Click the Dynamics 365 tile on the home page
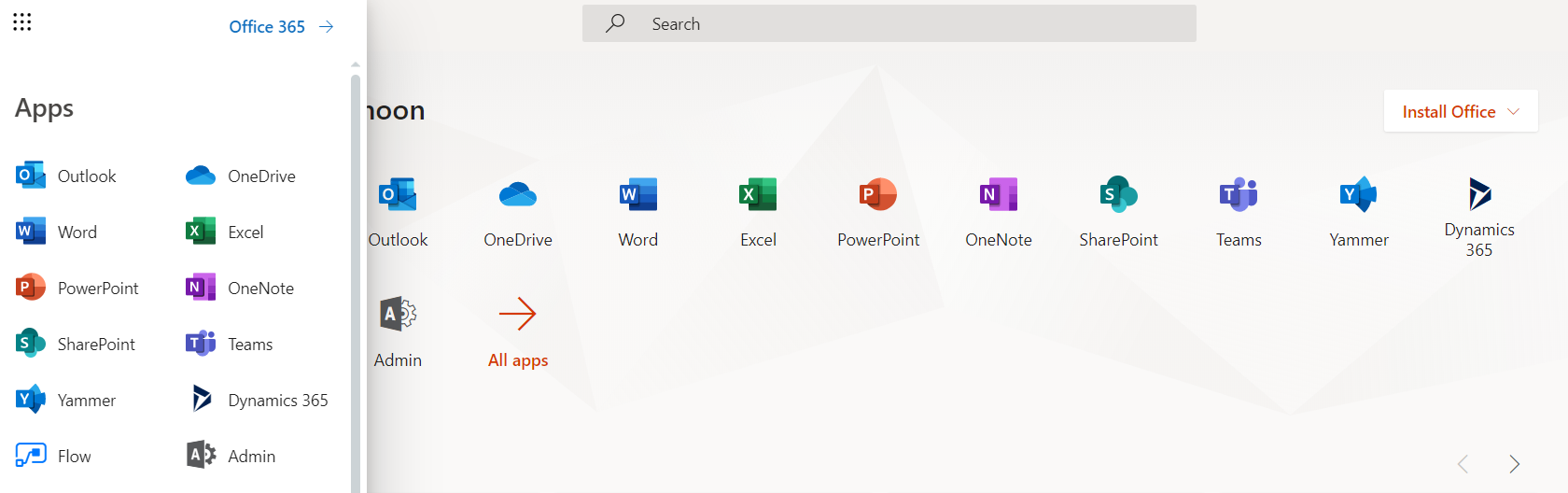The image size is (1568, 493). [1479, 217]
